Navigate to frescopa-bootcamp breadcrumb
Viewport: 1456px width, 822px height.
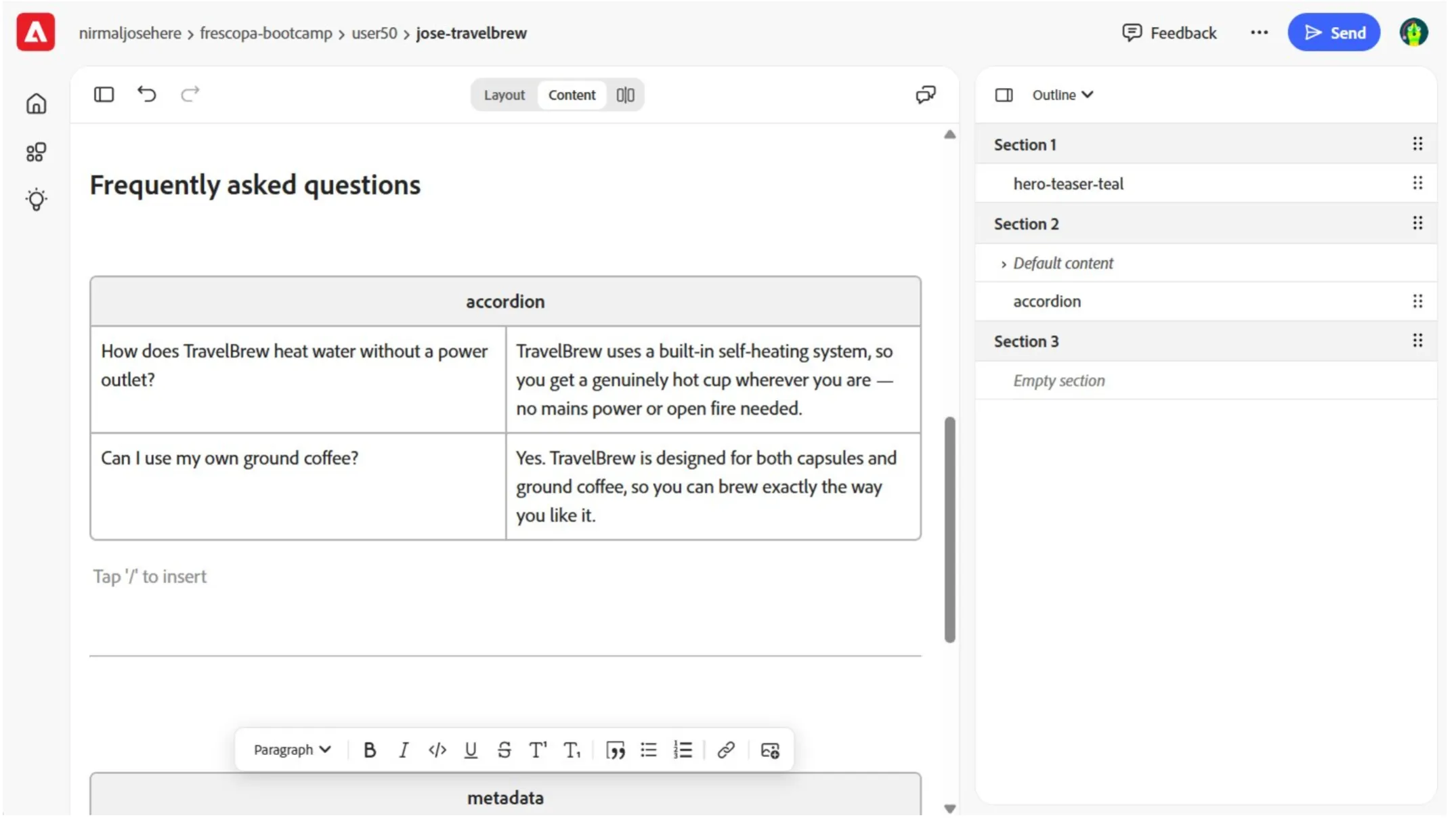[267, 33]
